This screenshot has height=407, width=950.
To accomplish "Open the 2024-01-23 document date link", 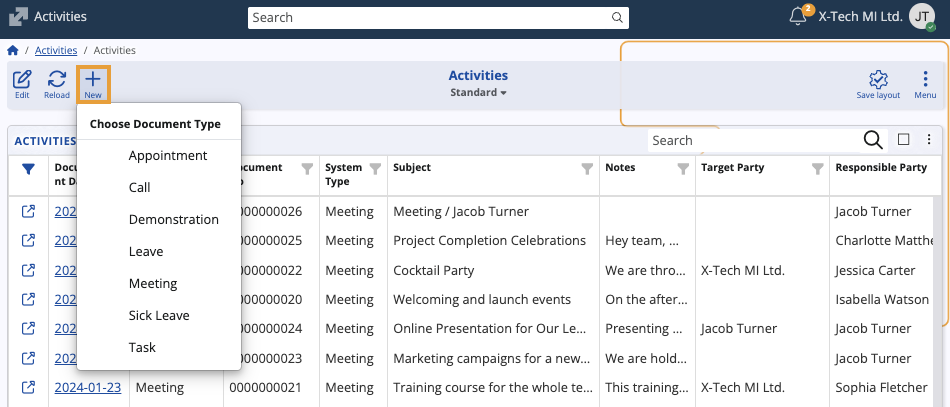I will point(88,387).
